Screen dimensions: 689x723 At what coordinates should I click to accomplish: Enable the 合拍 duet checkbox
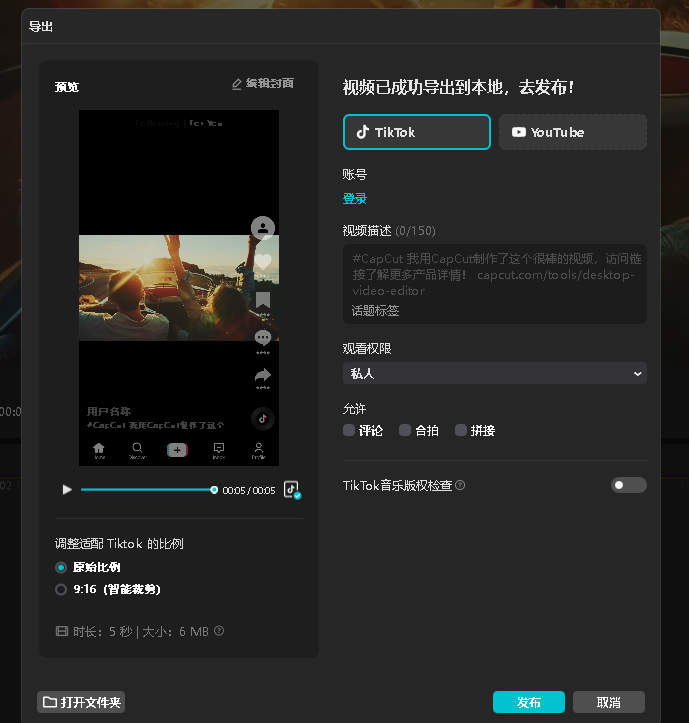click(x=405, y=430)
